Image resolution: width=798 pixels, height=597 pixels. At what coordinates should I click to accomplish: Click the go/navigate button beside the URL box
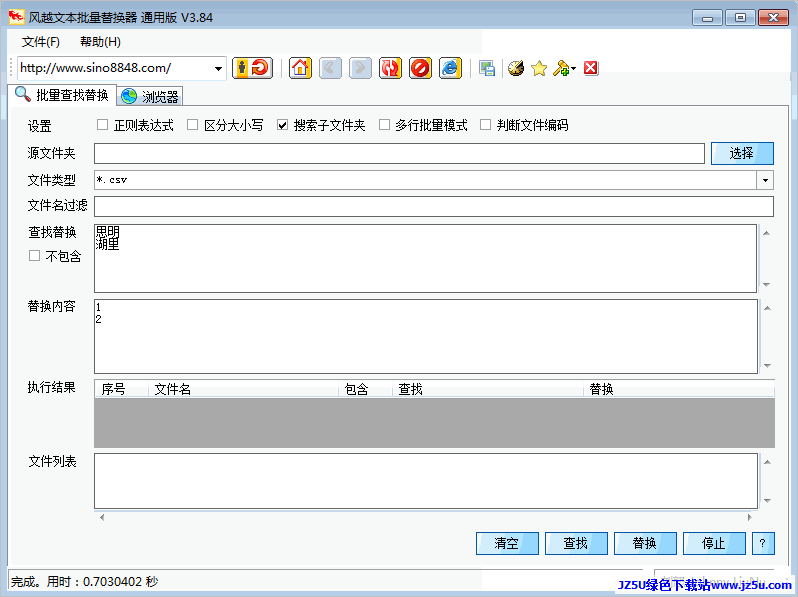(x=252, y=68)
